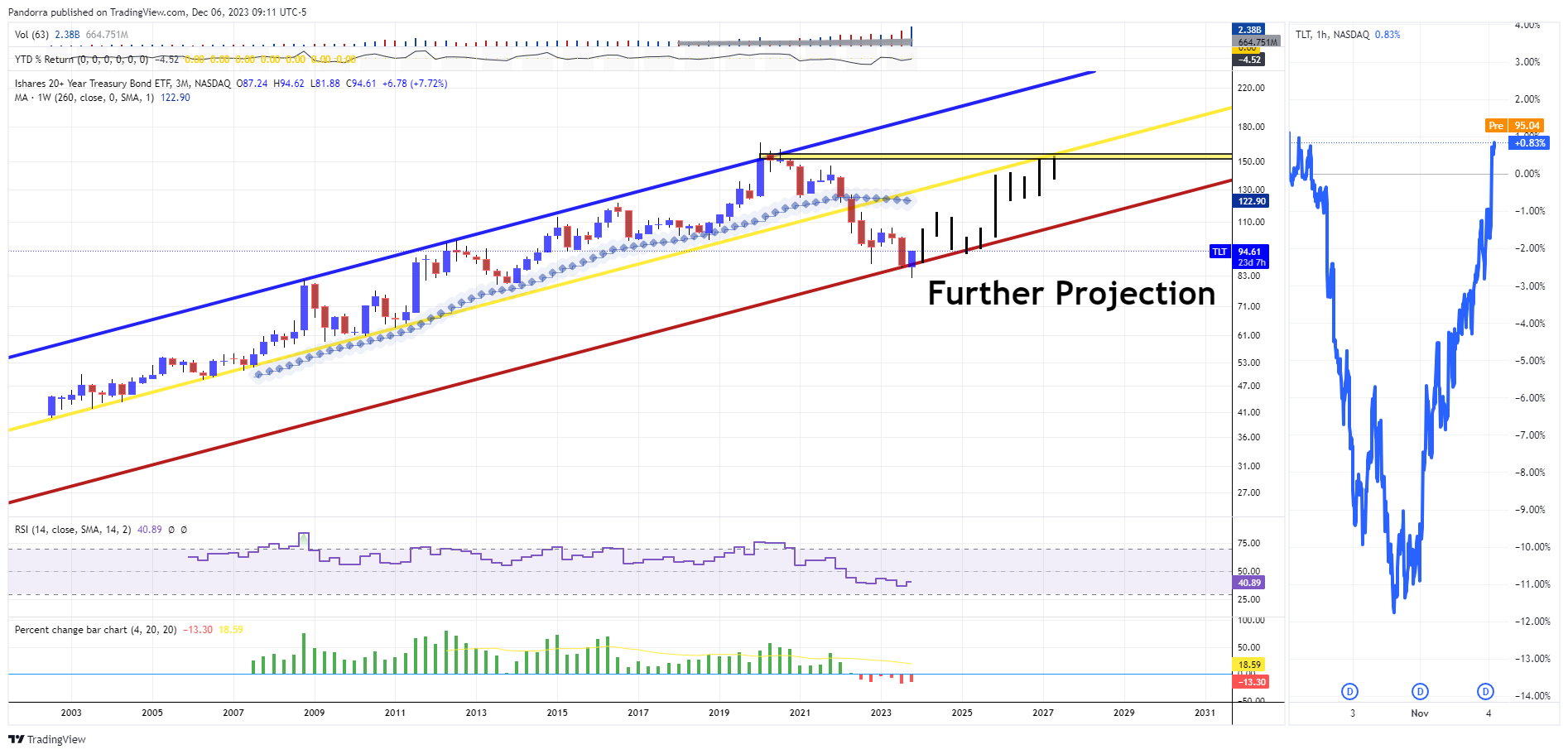1568x754 pixels.
Task: Click the C94.61 close value in legend
Action: click(361, 84)
